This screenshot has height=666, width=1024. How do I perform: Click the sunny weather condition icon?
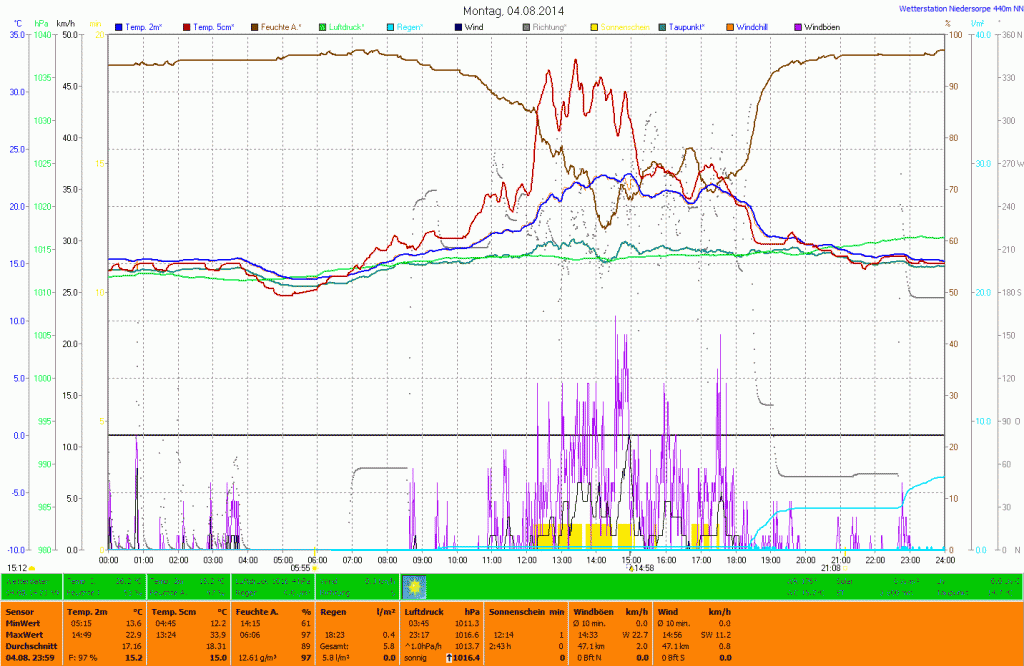414,586
